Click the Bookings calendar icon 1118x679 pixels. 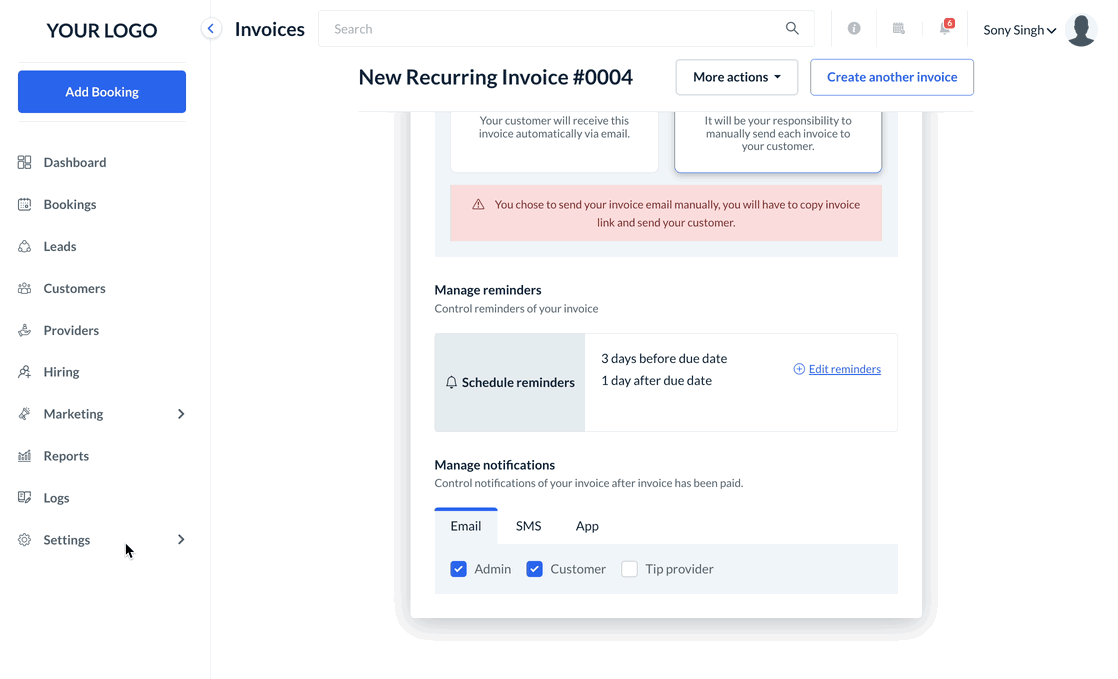[x=24, y=205]
